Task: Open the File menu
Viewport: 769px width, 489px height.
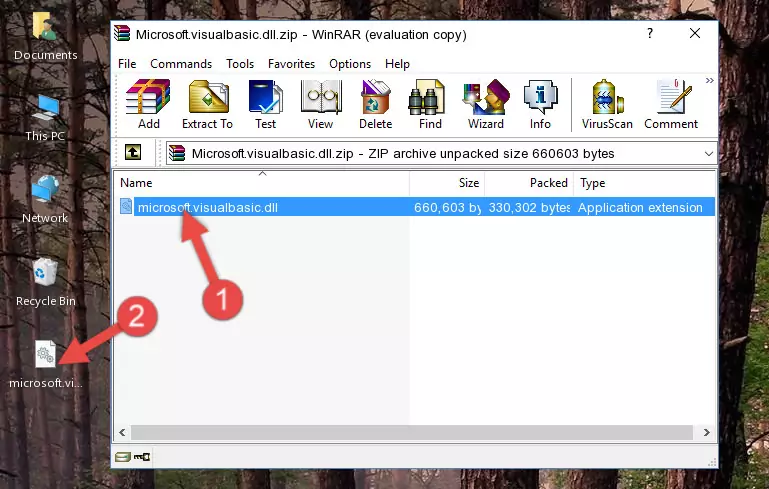Action: tap(127, 64)
